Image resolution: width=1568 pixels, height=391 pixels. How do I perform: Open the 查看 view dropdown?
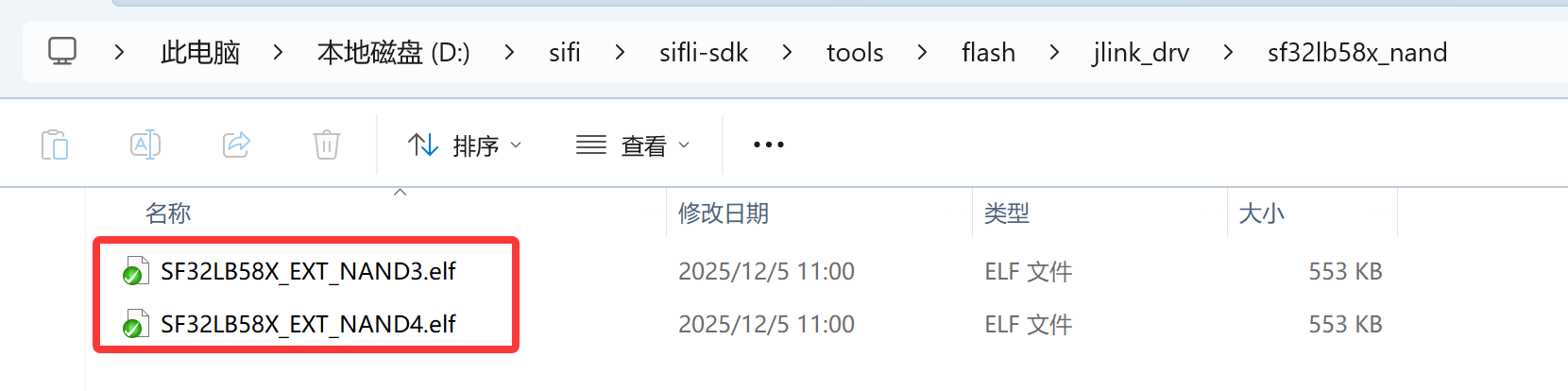633,145
